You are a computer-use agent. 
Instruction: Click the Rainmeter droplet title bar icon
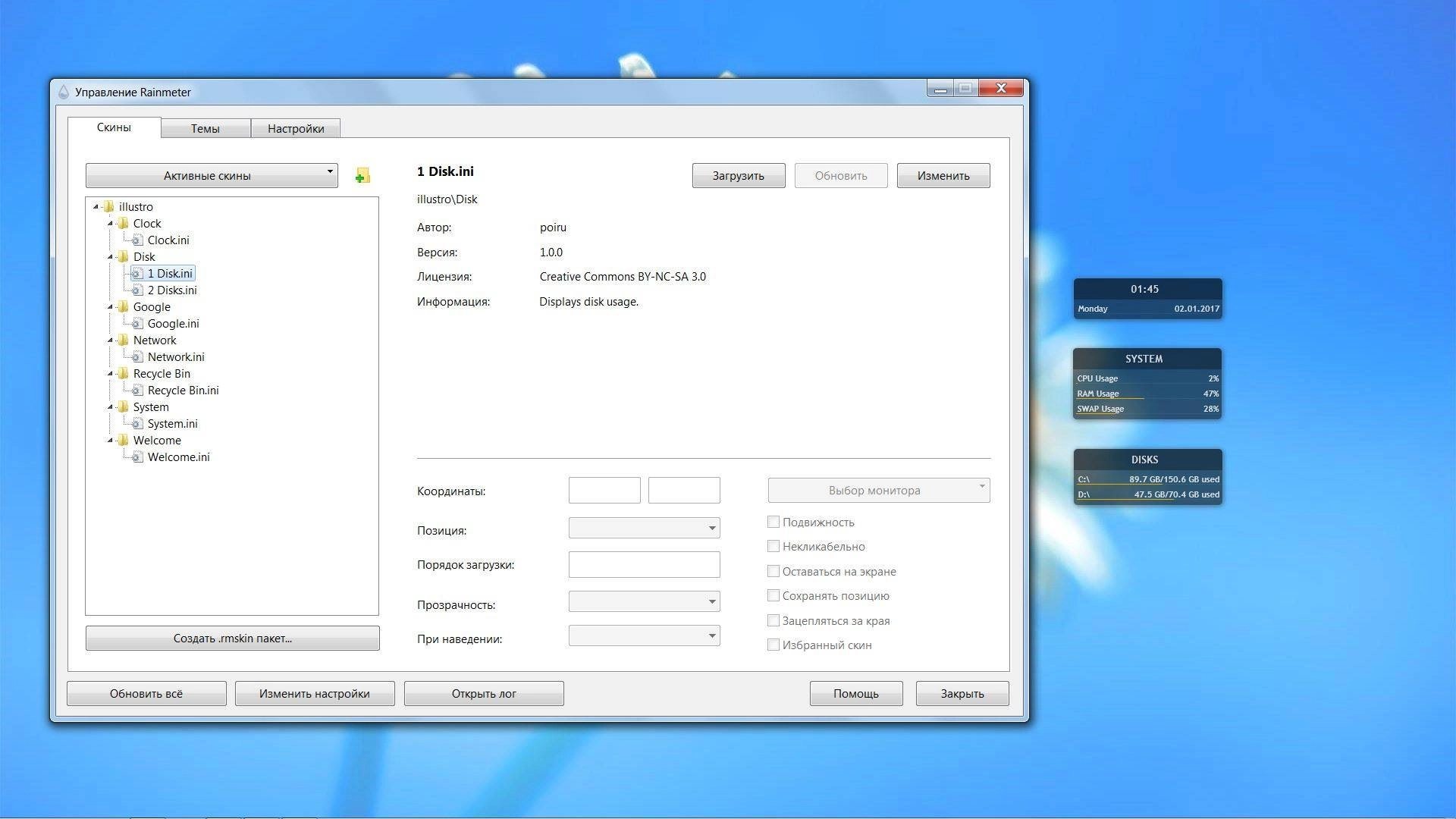click(64, 92)
